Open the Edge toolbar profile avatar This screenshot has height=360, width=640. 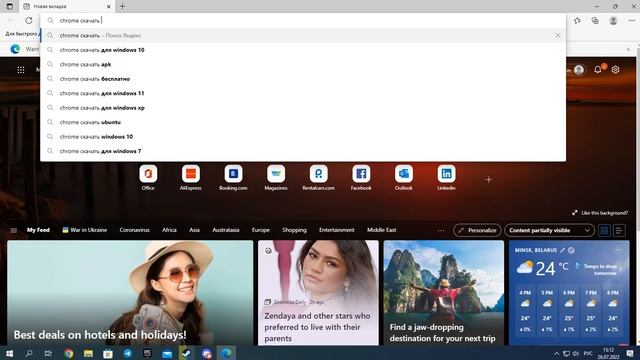coord(613,20)
